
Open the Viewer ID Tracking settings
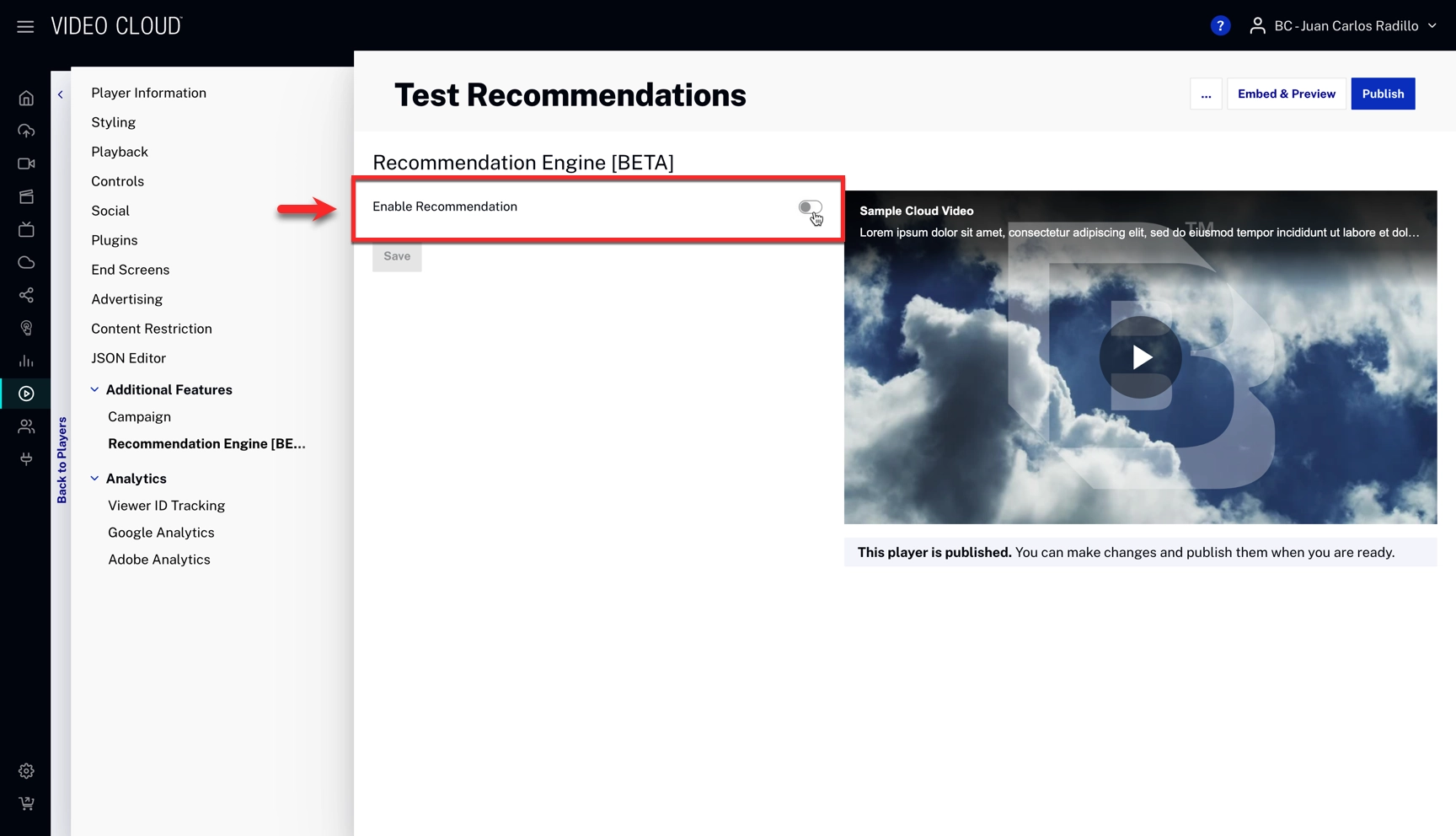click(x=166, y=506)
